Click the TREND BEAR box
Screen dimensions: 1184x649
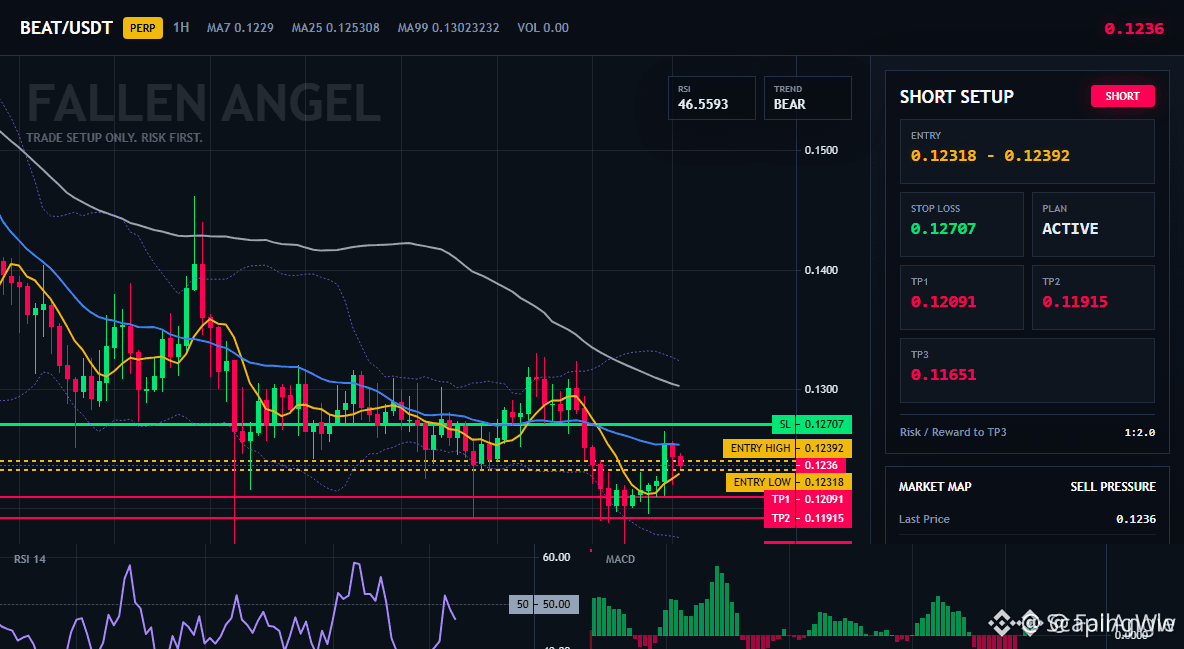807,98
